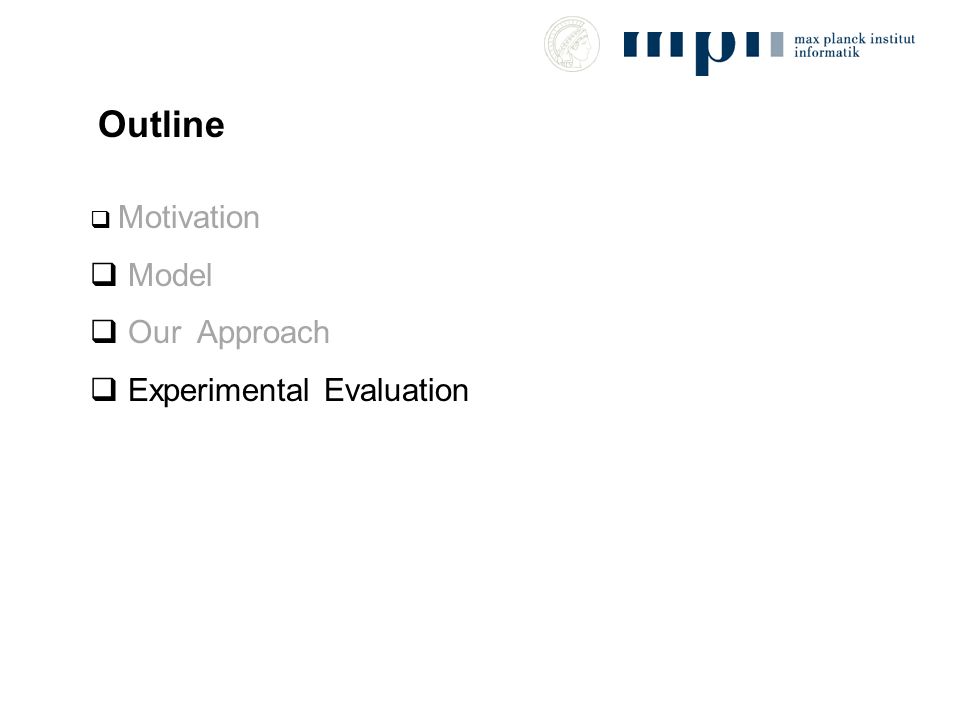
Task: Click the Outline slide title
Action: click(162, 125)
